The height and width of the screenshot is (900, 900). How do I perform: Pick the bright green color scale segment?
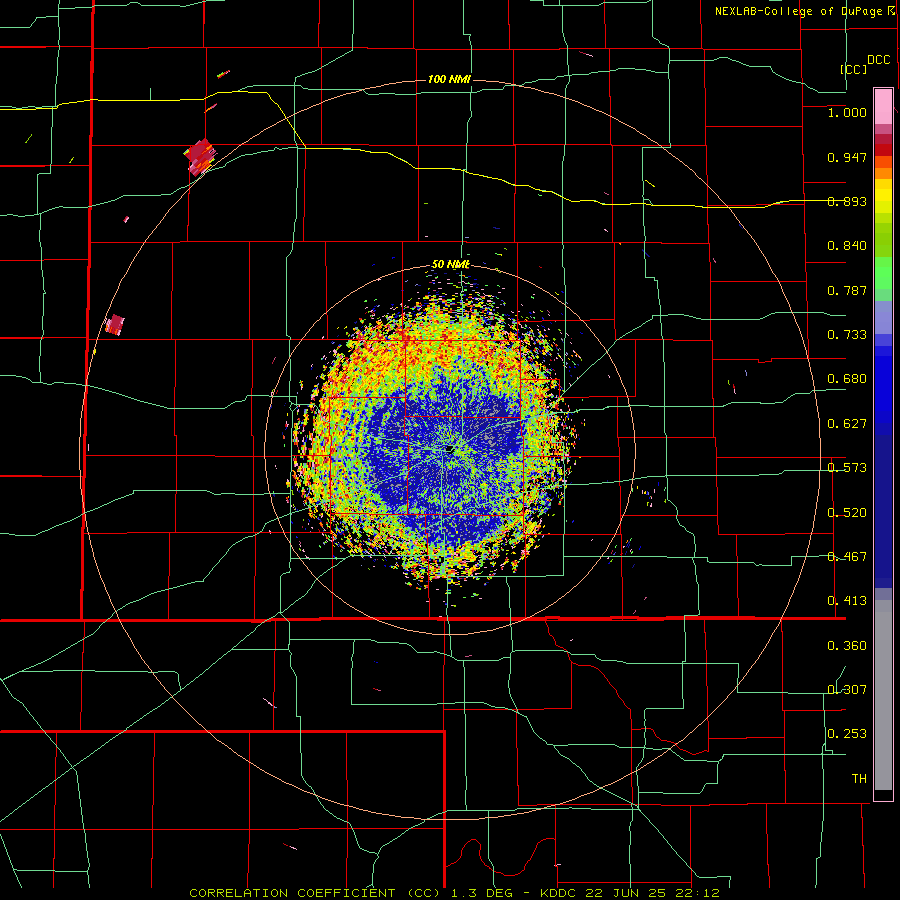(883, 273)
